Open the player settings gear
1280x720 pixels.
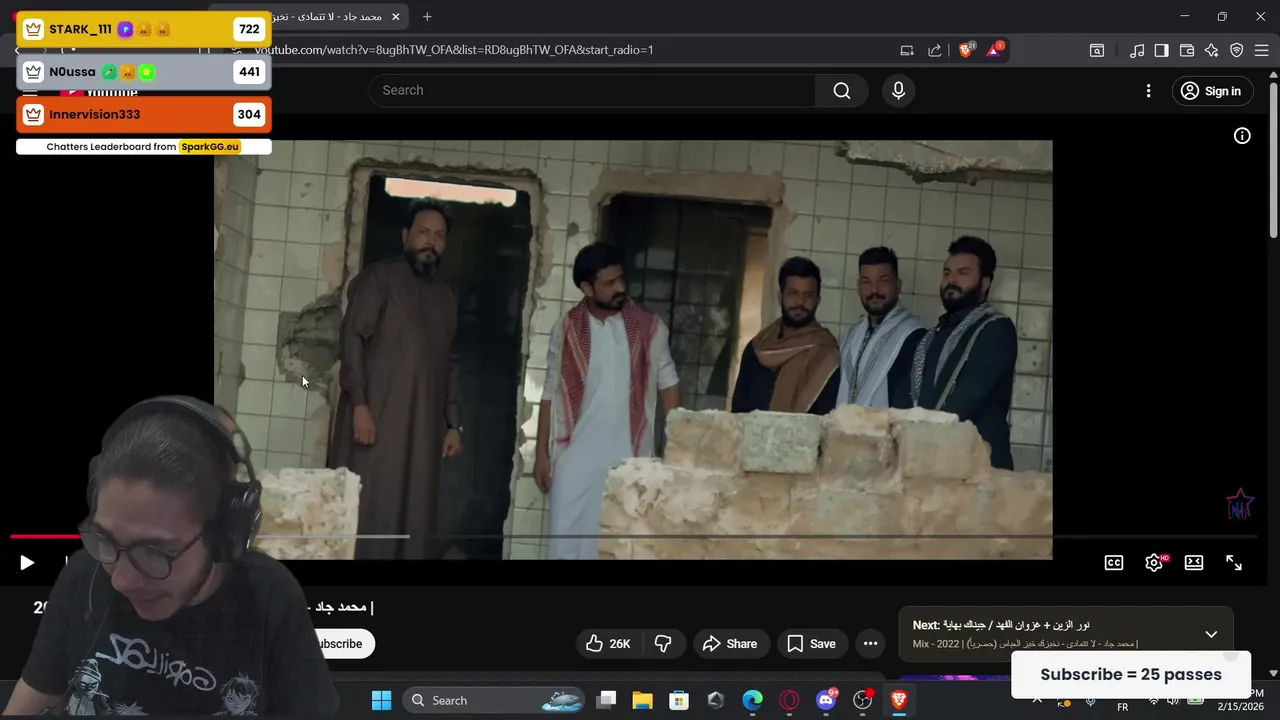coord(1154,563)
